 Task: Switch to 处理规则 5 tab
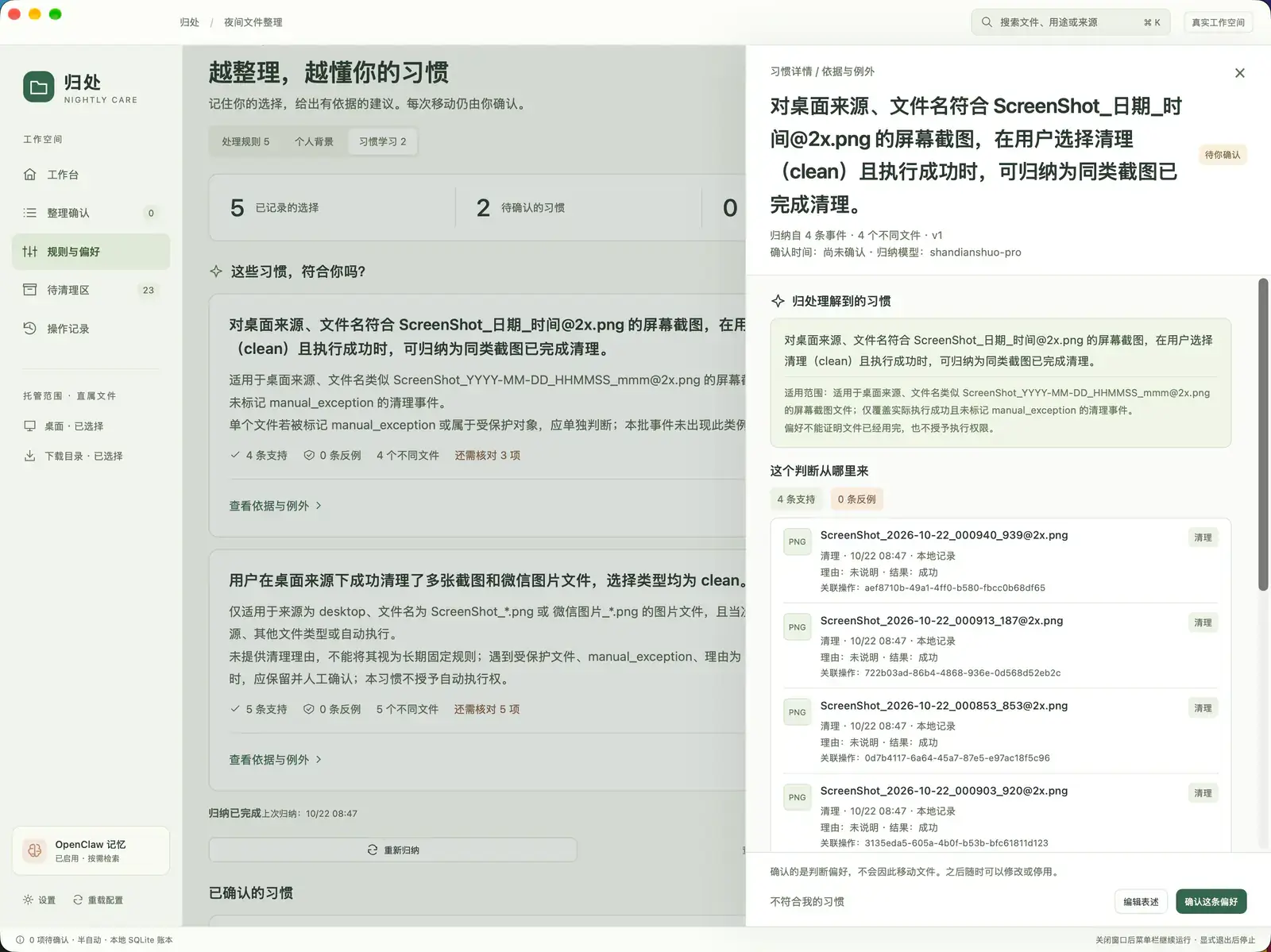245,141
